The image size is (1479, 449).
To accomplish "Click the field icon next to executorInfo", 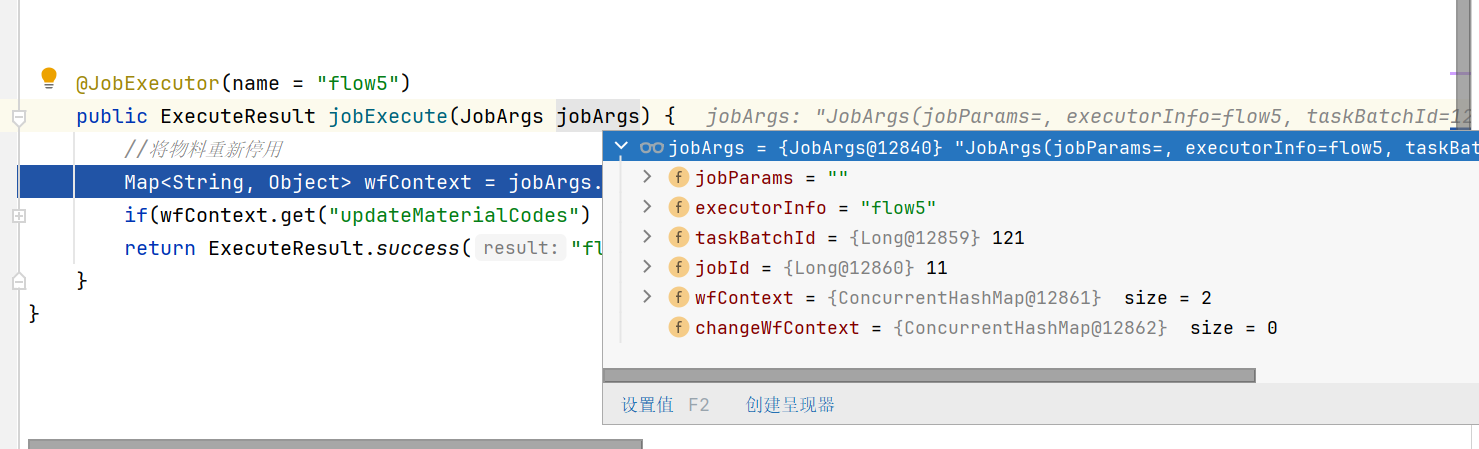I will 679,208.
